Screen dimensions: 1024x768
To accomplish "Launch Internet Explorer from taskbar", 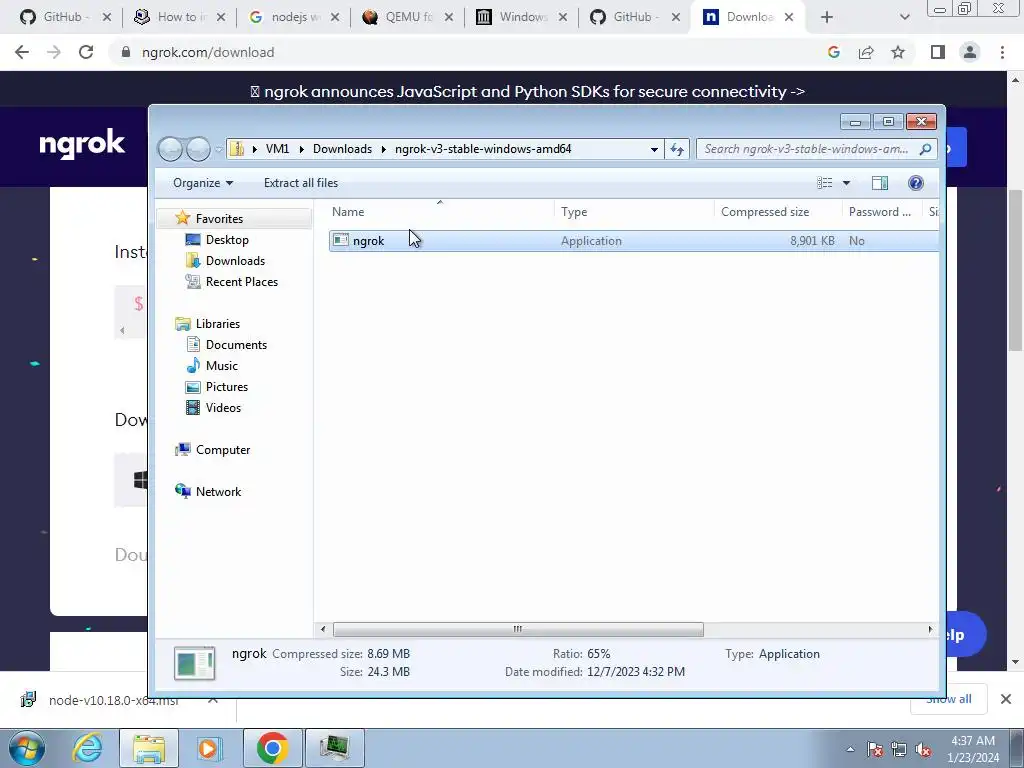I will pyautogui.click(x=87, y=748).
